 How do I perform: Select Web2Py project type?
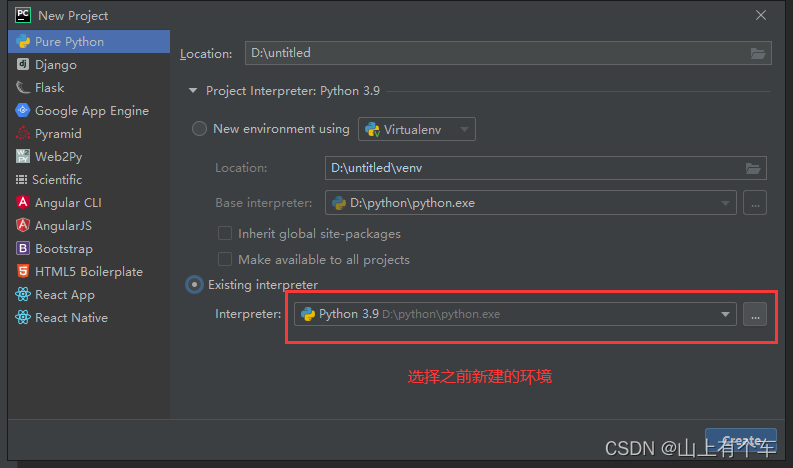click(x=89, y=156)
